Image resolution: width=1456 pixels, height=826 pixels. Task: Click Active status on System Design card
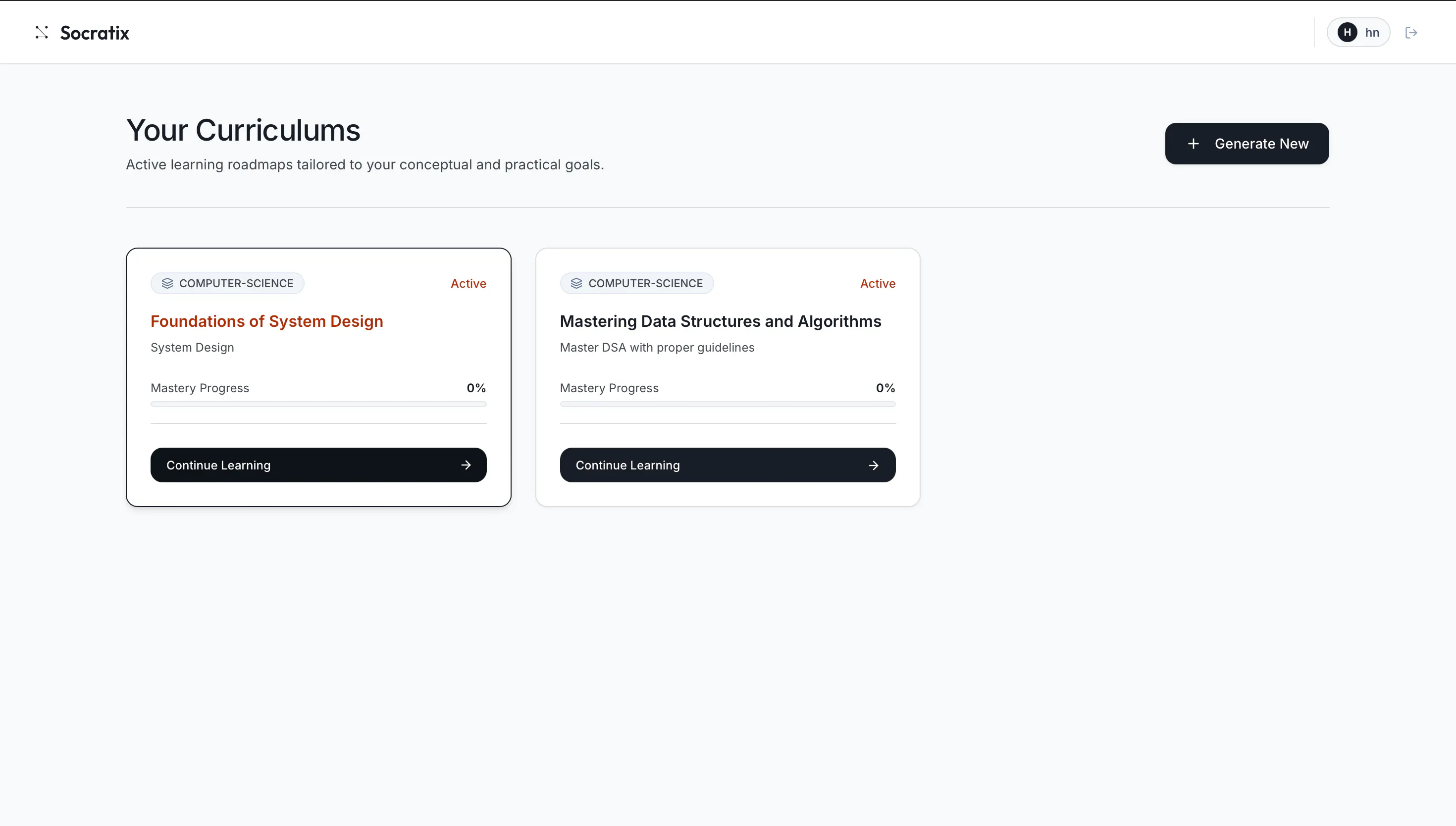pyautogui.click(x=468, y=283)
